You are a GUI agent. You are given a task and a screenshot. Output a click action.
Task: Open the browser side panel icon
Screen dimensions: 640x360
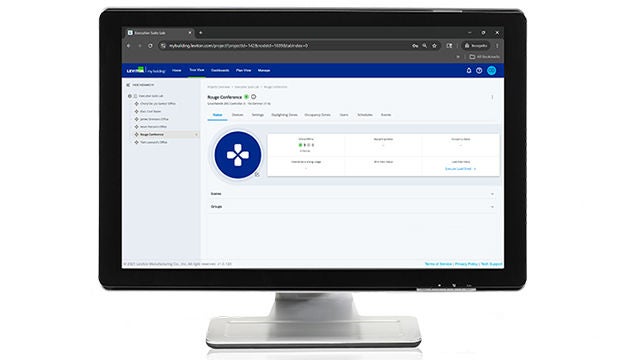pyautogui.click(x=449, y=46)
